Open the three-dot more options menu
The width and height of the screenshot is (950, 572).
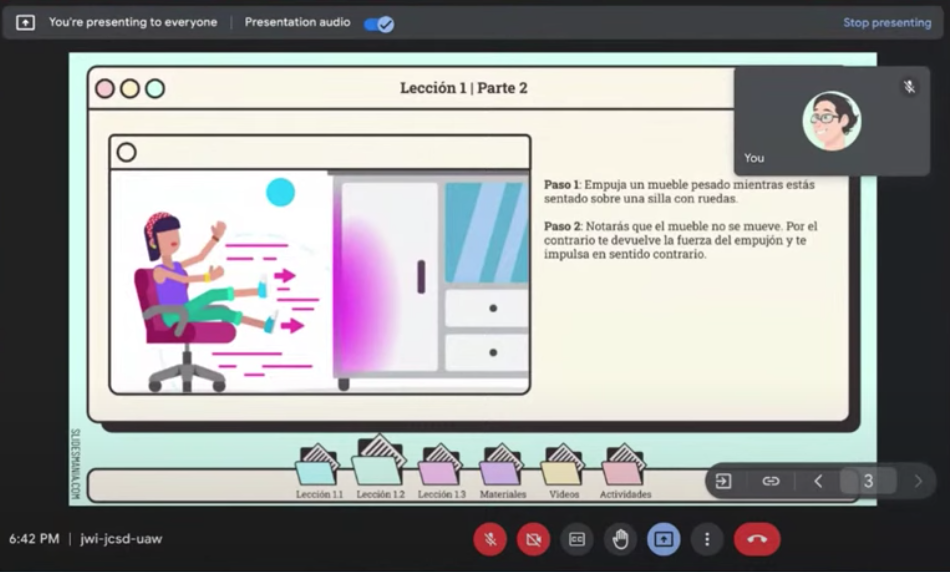(707, 540)
